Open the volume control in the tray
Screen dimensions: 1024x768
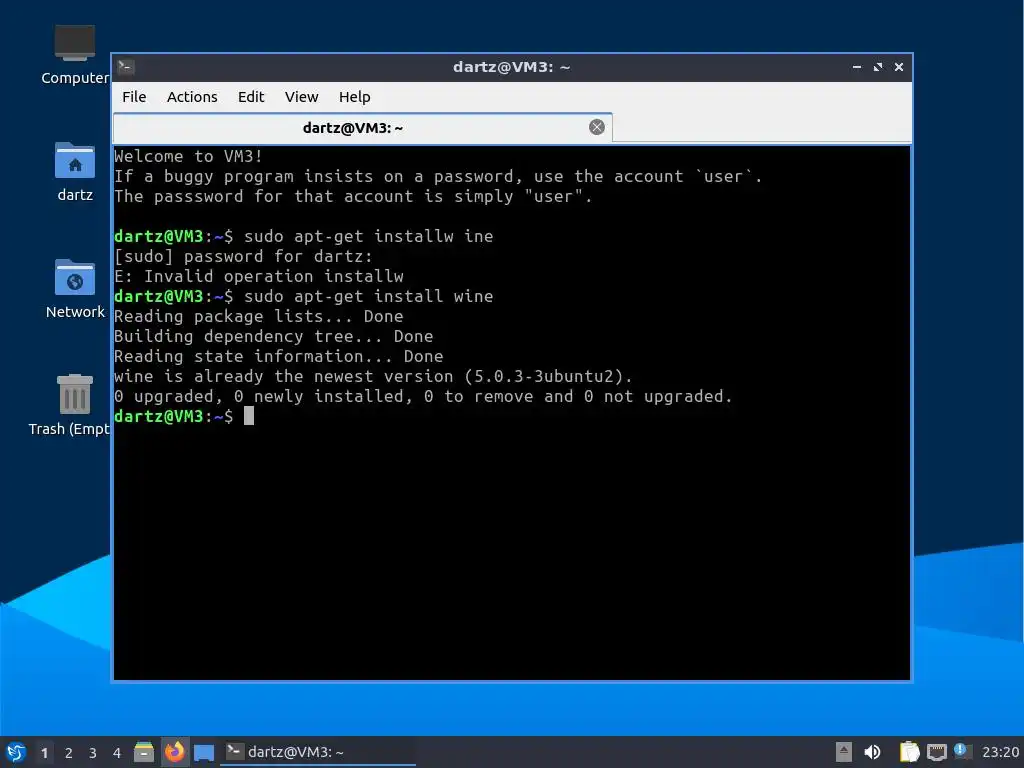tap(872, 752)
